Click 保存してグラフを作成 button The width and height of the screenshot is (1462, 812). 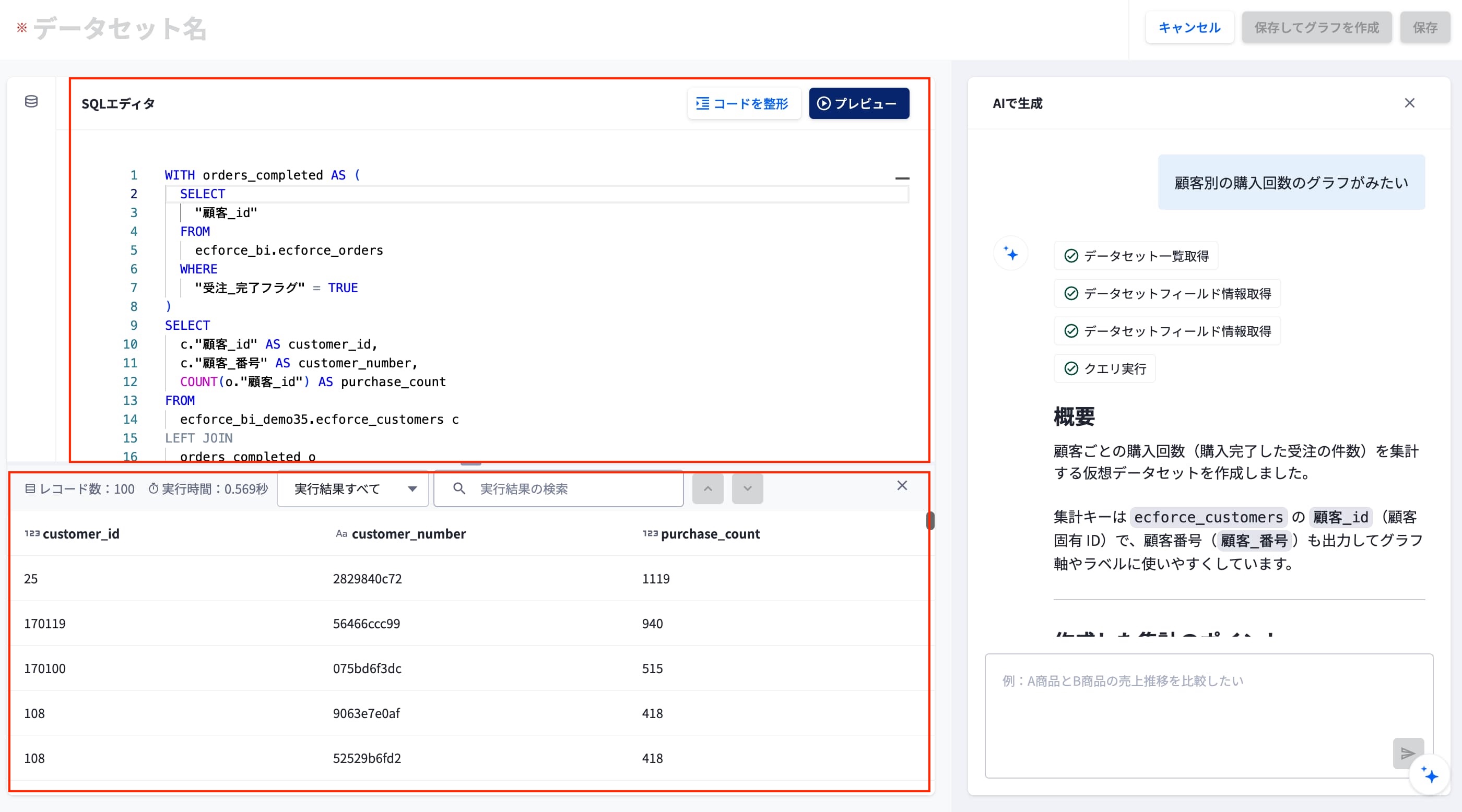(1317, 27)
